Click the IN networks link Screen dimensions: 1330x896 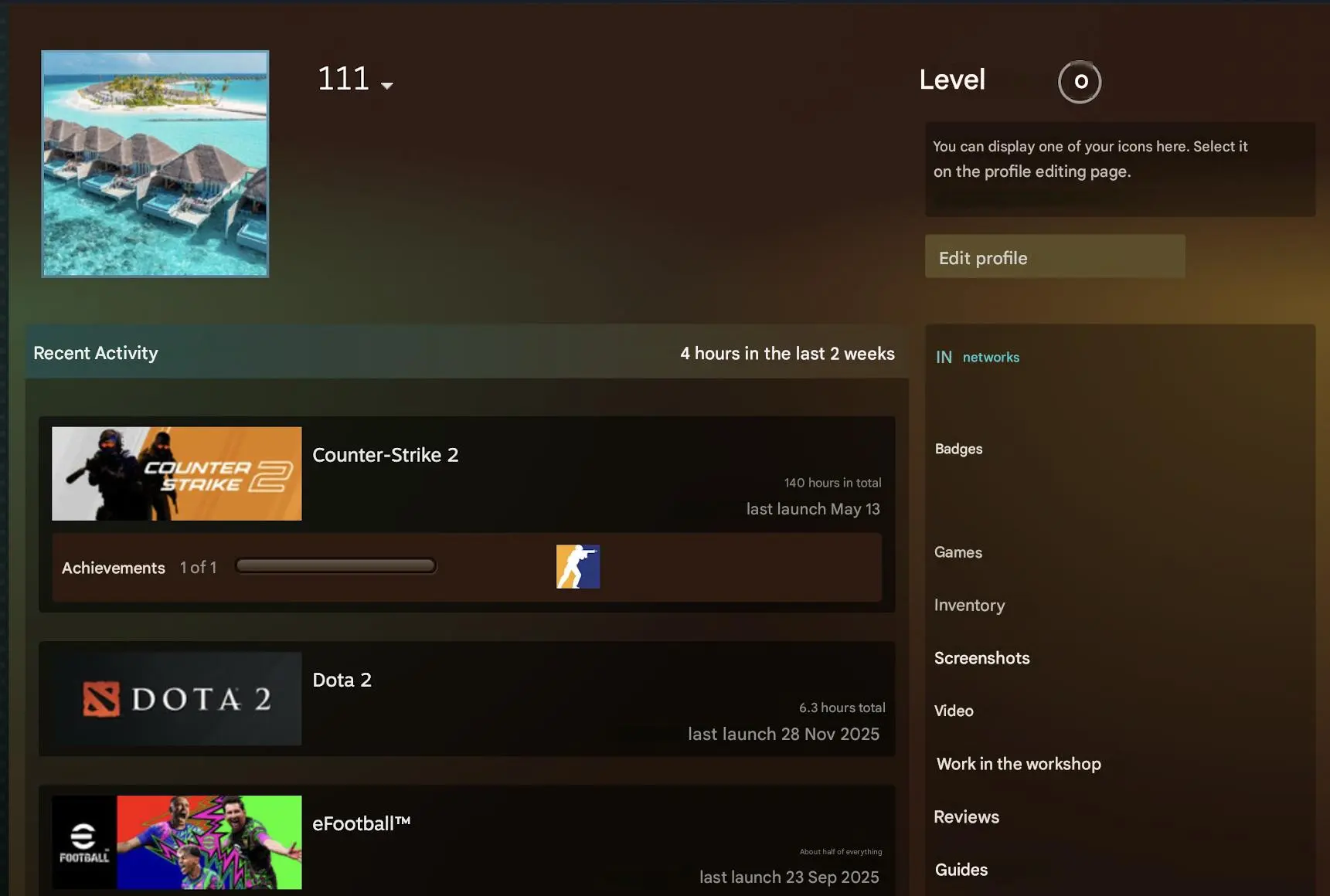tap(978, 357)
